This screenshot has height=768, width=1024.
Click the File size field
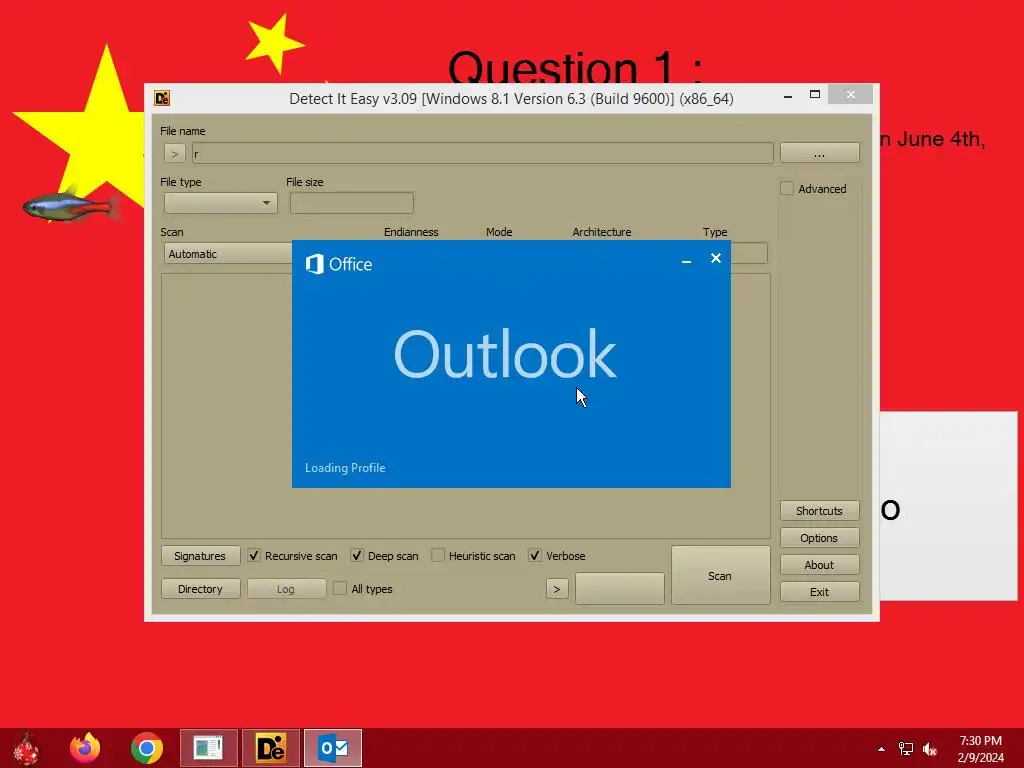351,203
